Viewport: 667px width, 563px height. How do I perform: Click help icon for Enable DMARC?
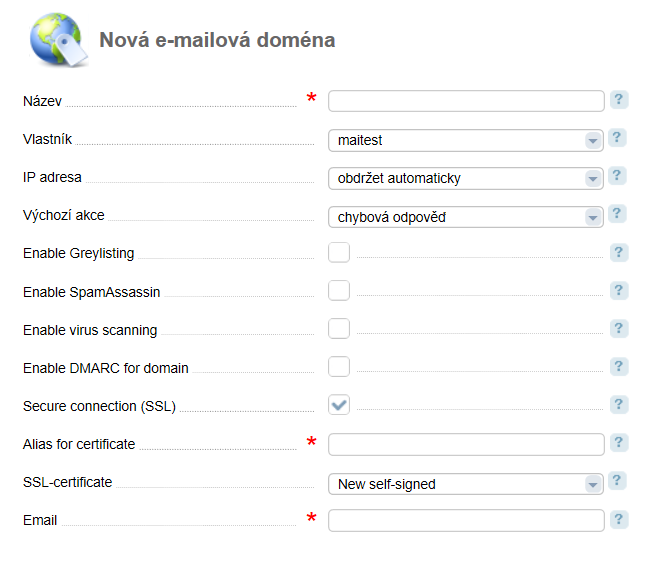[x=619, y=367]
